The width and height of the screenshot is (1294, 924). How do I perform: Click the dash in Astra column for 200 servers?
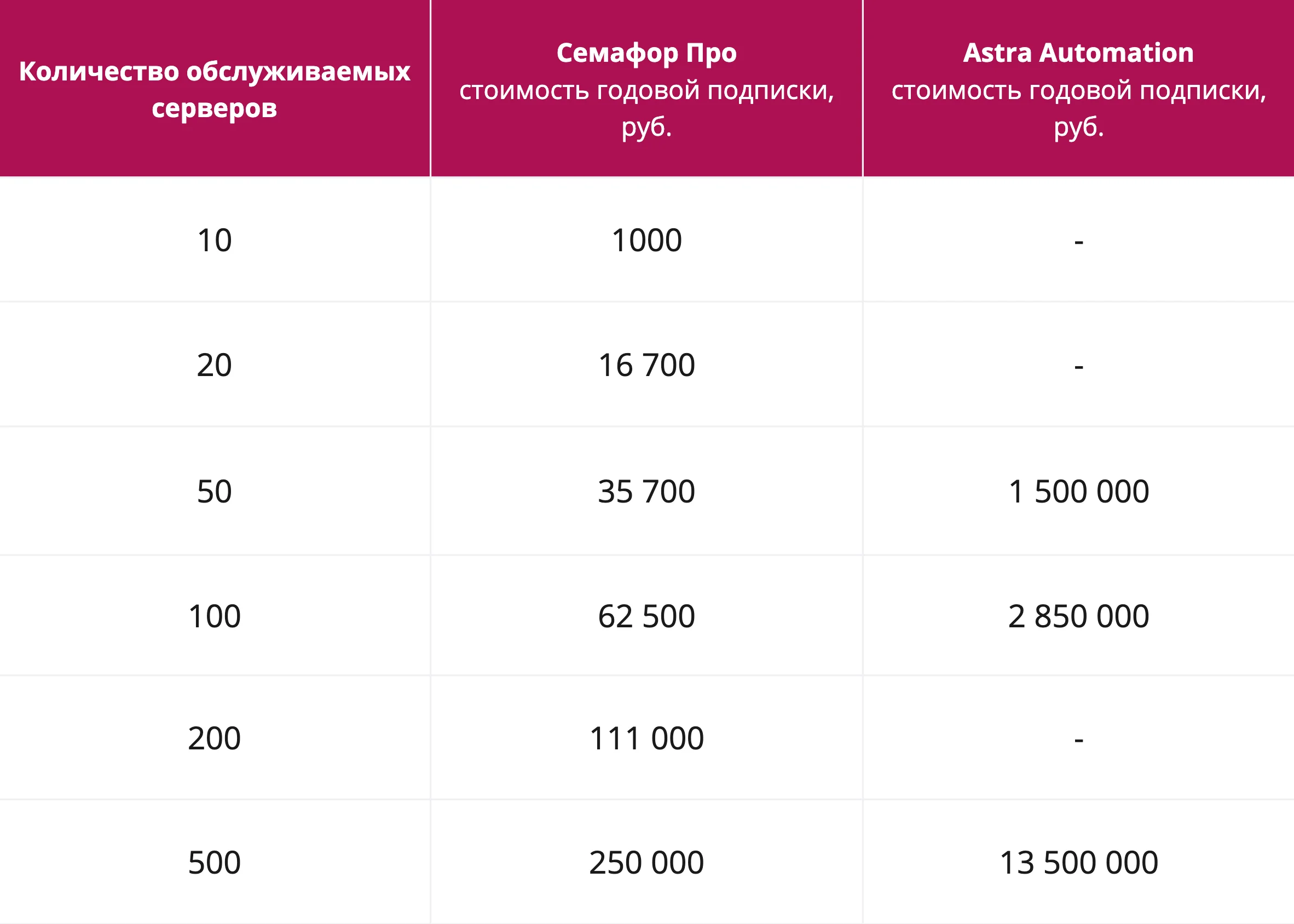click(1078, 738)
